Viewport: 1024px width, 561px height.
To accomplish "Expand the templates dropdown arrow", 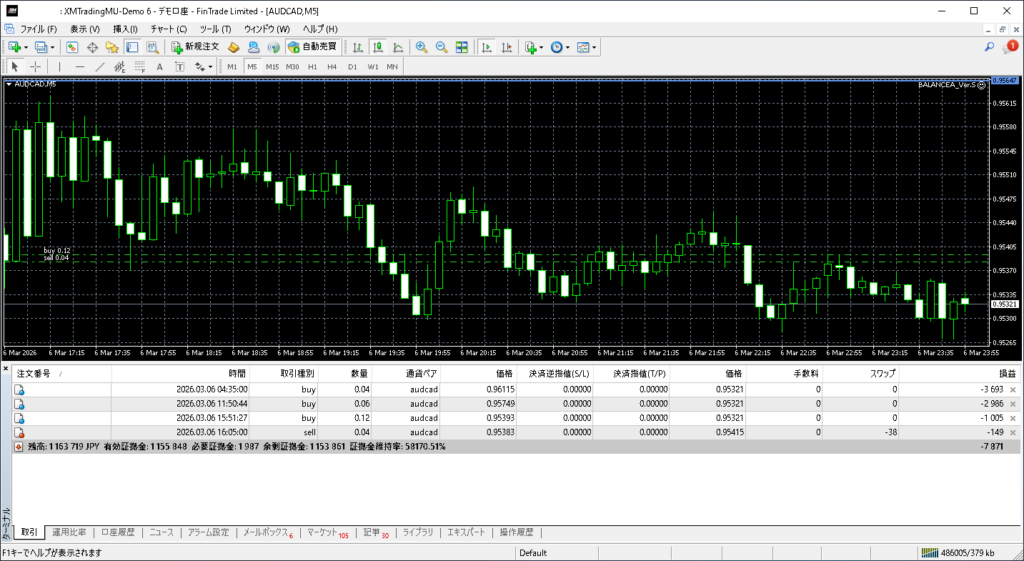I will click(595, 47).
